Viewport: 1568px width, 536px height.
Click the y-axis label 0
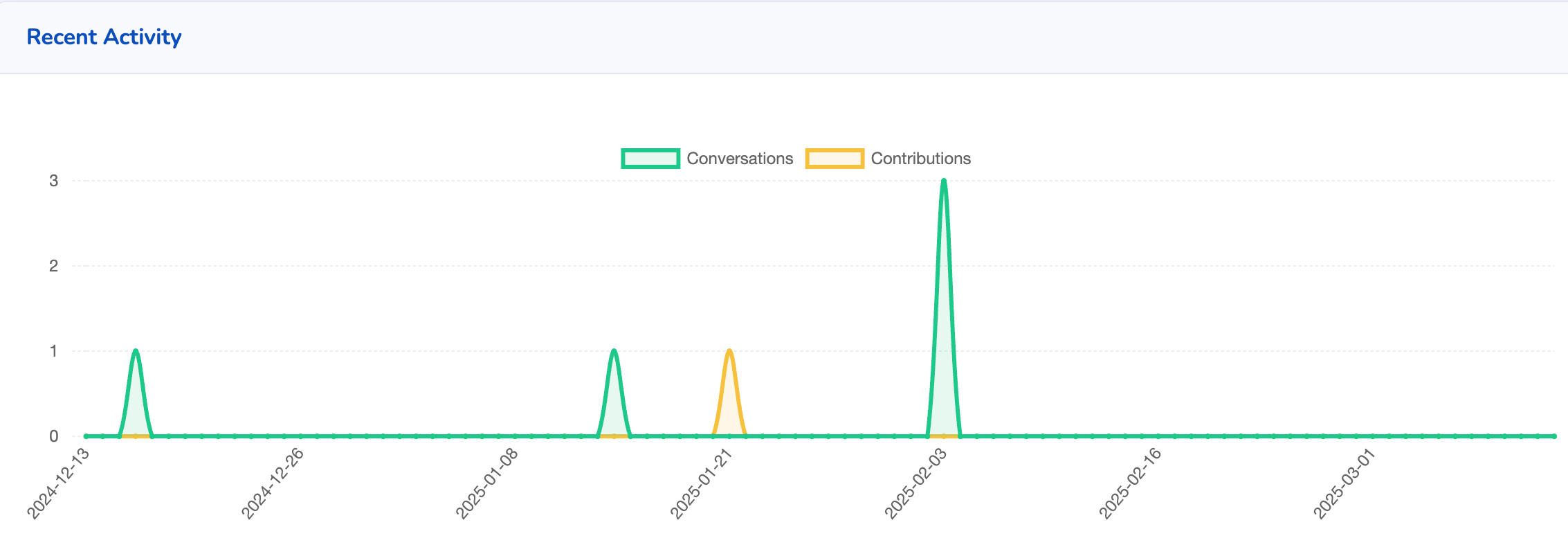click(x=53, y=436)
